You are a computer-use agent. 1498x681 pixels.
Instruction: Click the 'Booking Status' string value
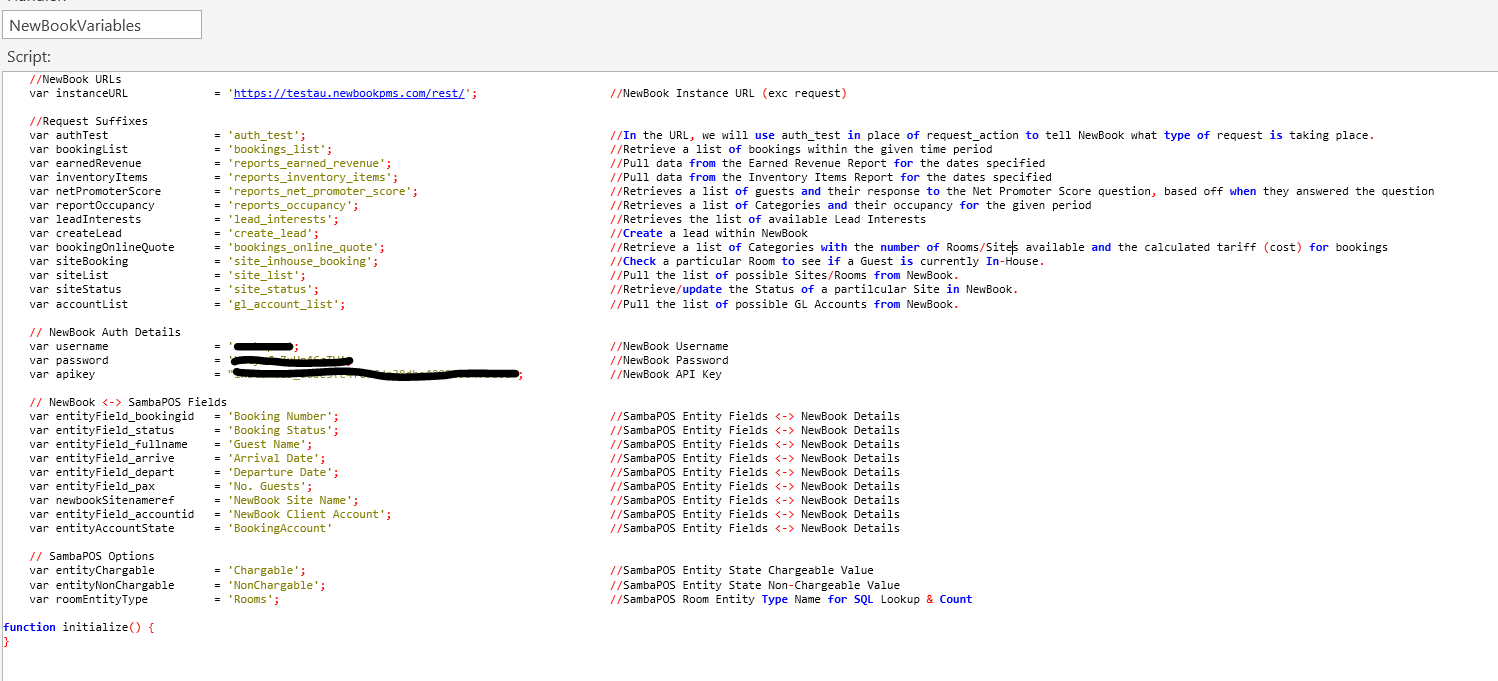pos(281,430)
